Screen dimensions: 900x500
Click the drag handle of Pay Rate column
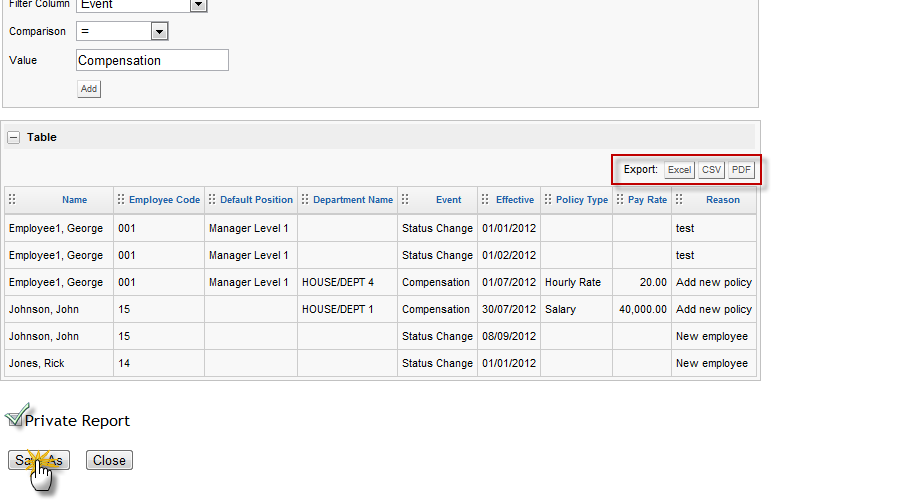pyautogui.click(x=619, y=199)
